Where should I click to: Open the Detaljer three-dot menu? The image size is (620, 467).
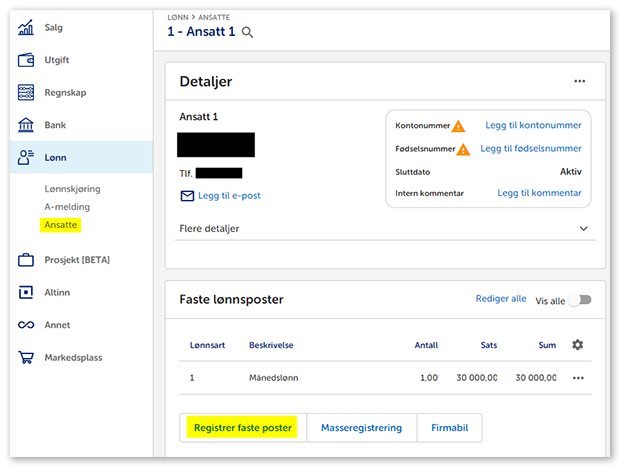(x=580, y=82)
